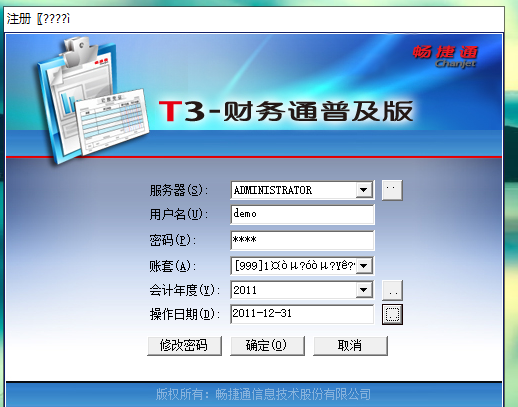
Task: Click the red Chanjet brand logo
Action: pyautogui.click(x=445, y=56)
